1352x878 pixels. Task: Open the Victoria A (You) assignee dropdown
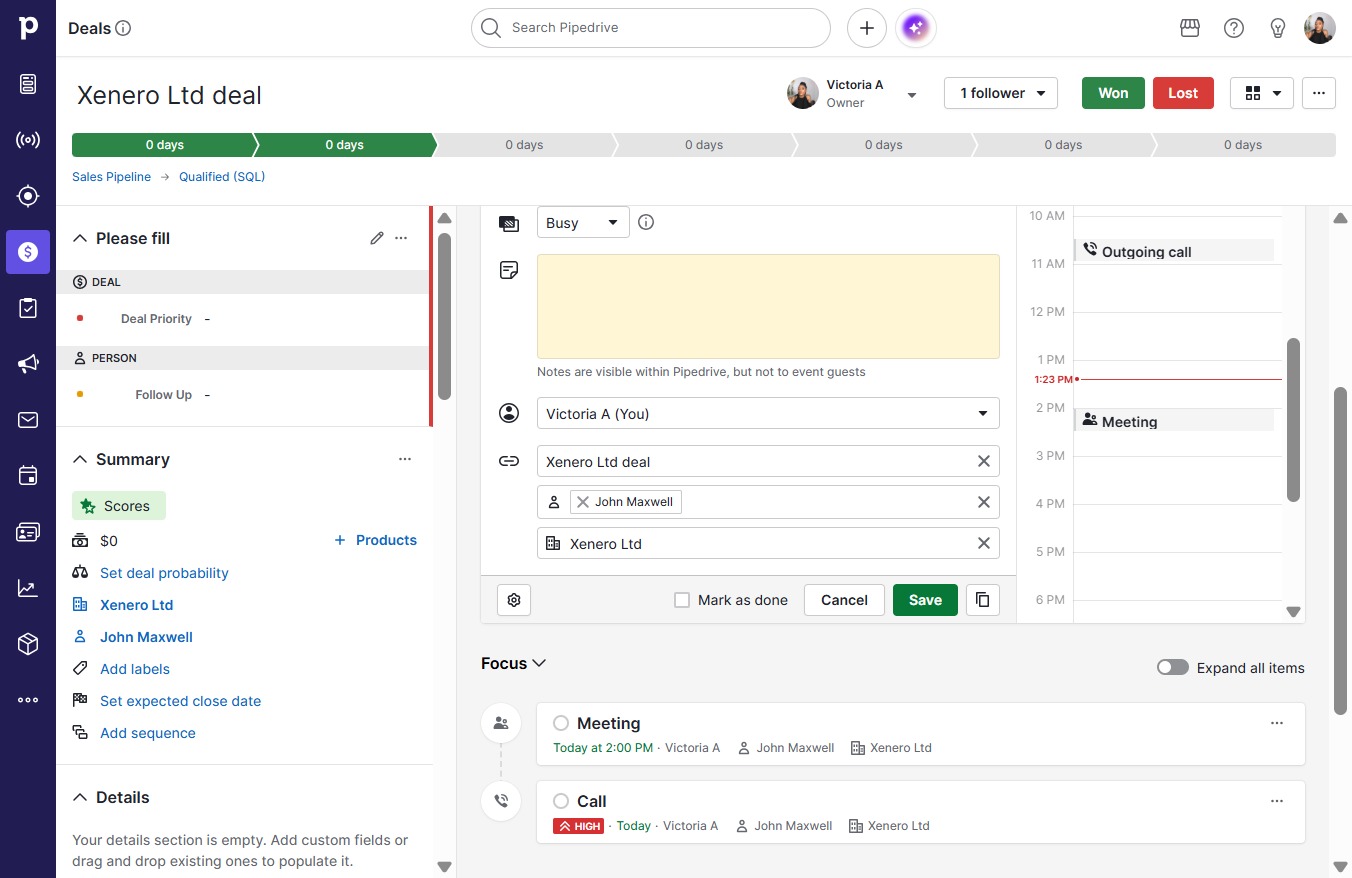[x=768, y=414]
